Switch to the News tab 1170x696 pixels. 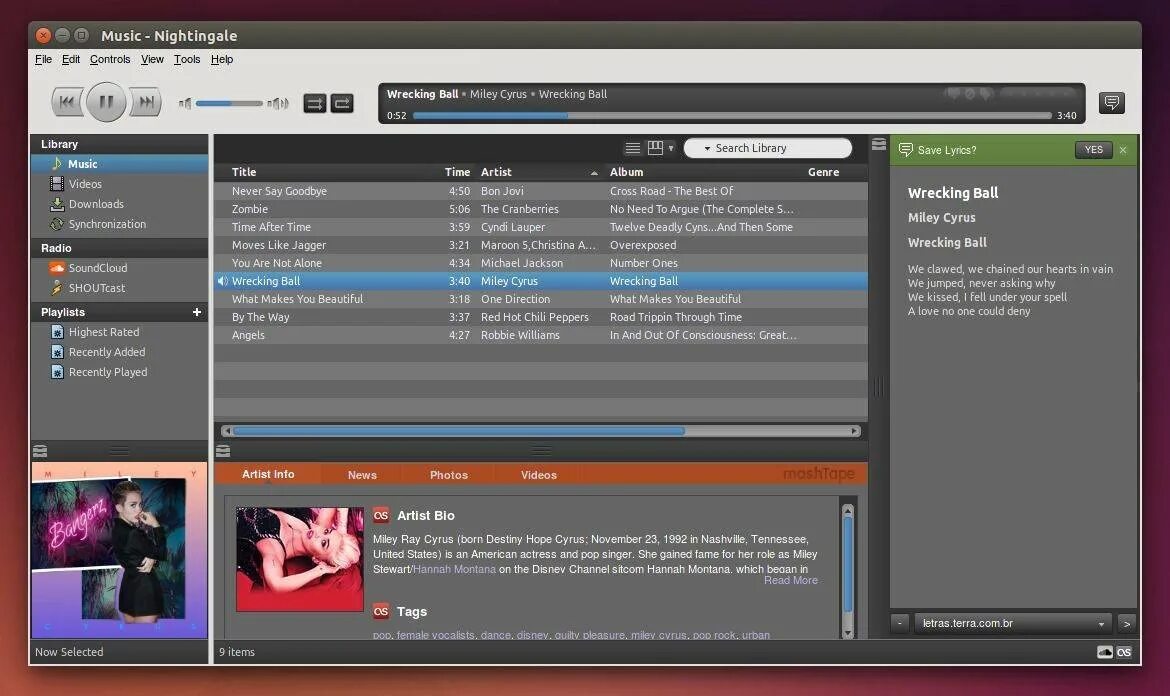[362, 474]
